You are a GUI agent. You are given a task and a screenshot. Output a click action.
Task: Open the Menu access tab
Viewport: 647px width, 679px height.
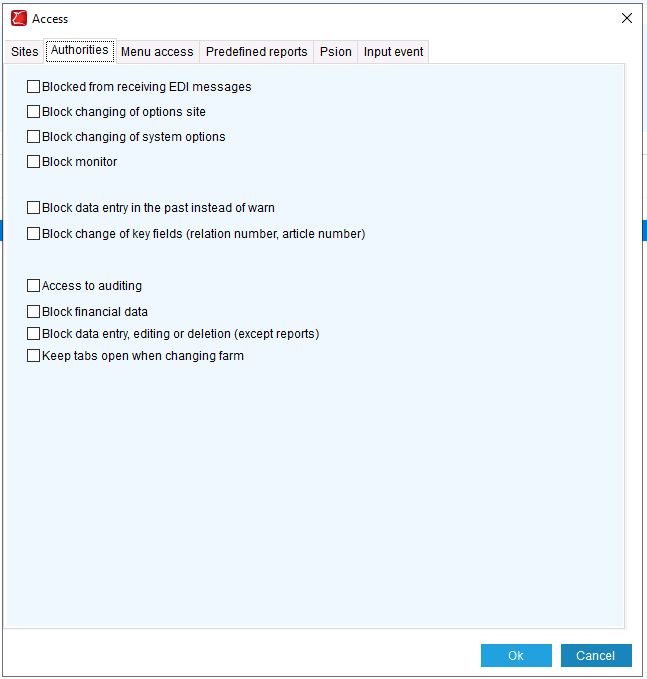[157, 52]
